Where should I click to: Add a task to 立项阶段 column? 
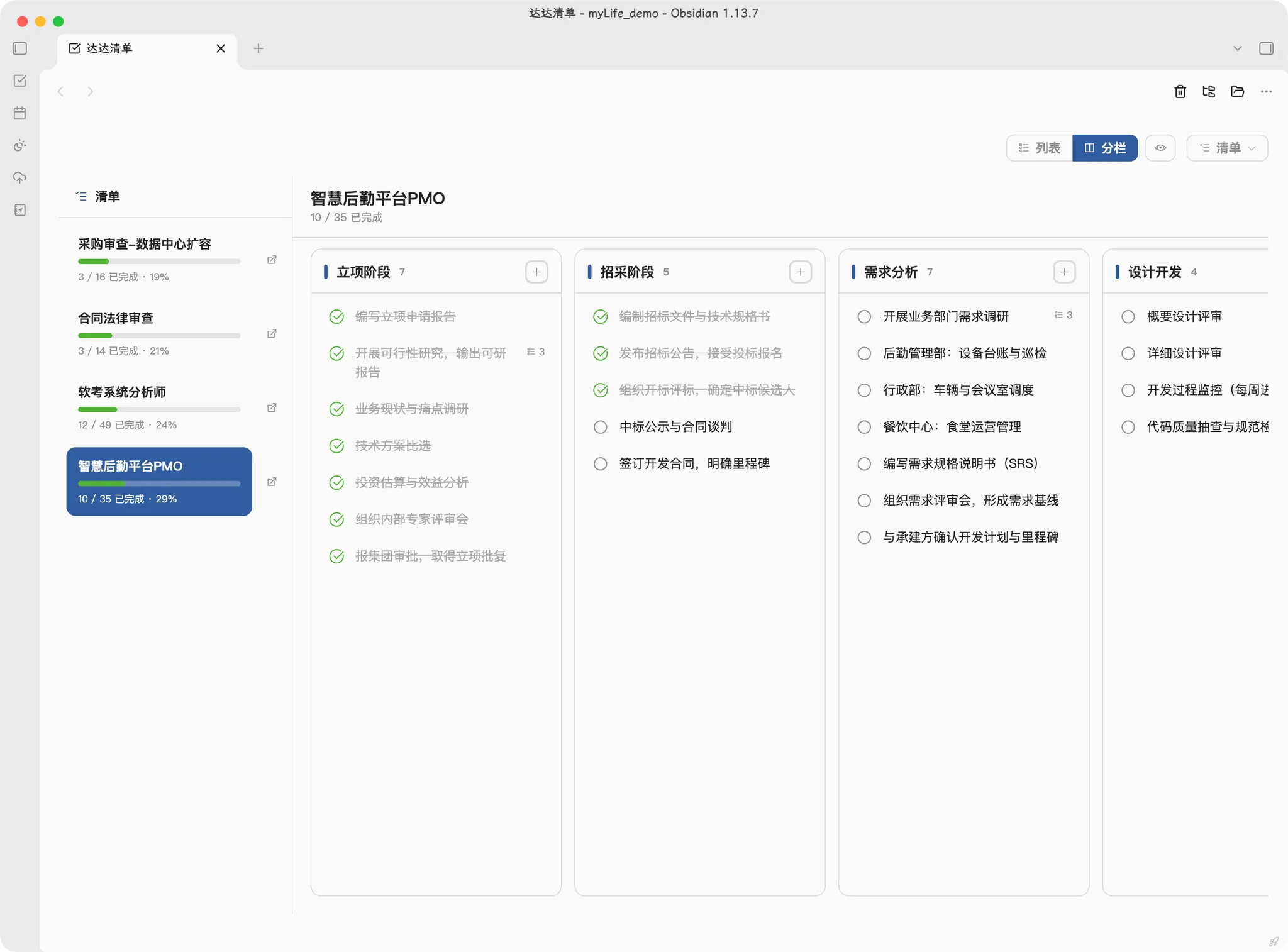click(x=536, y=272)
